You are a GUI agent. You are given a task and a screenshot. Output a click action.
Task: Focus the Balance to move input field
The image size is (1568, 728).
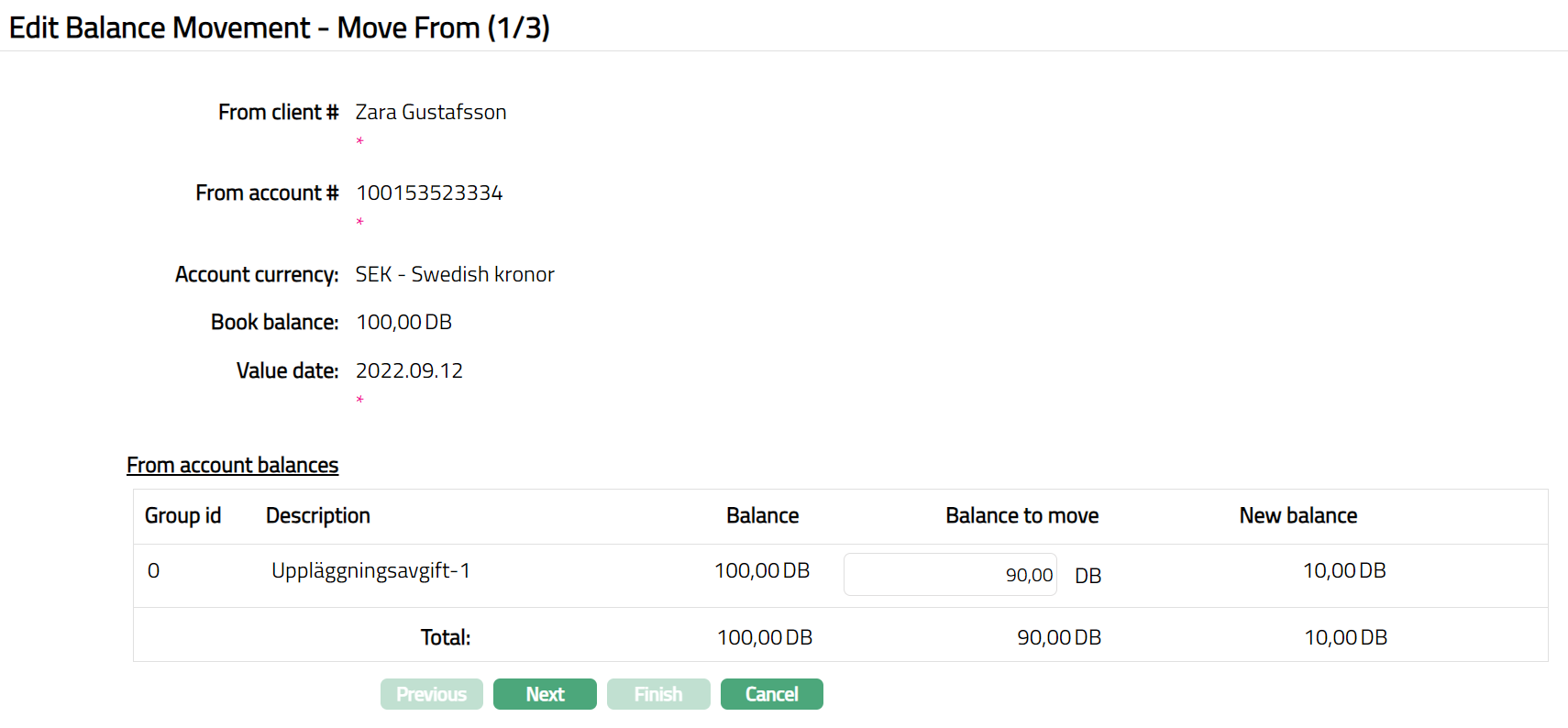[949, 575]
